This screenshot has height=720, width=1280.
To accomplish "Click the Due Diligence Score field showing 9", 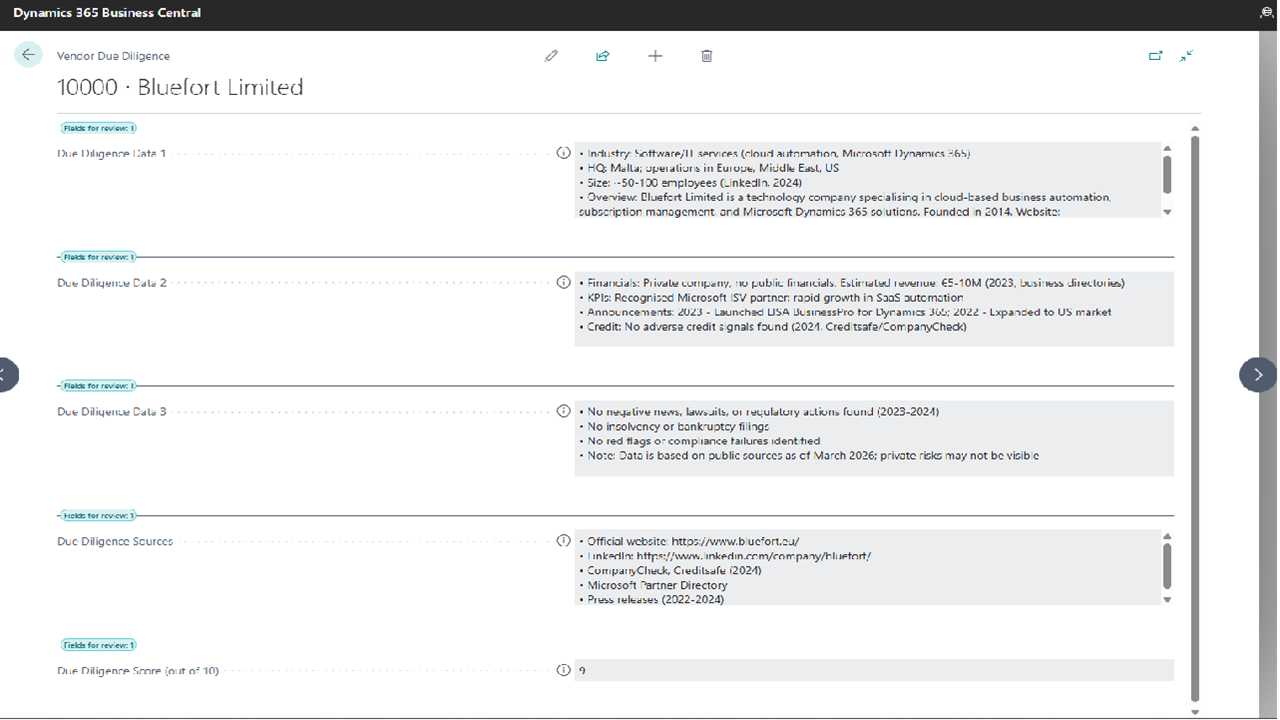I will tap(874, 670).
